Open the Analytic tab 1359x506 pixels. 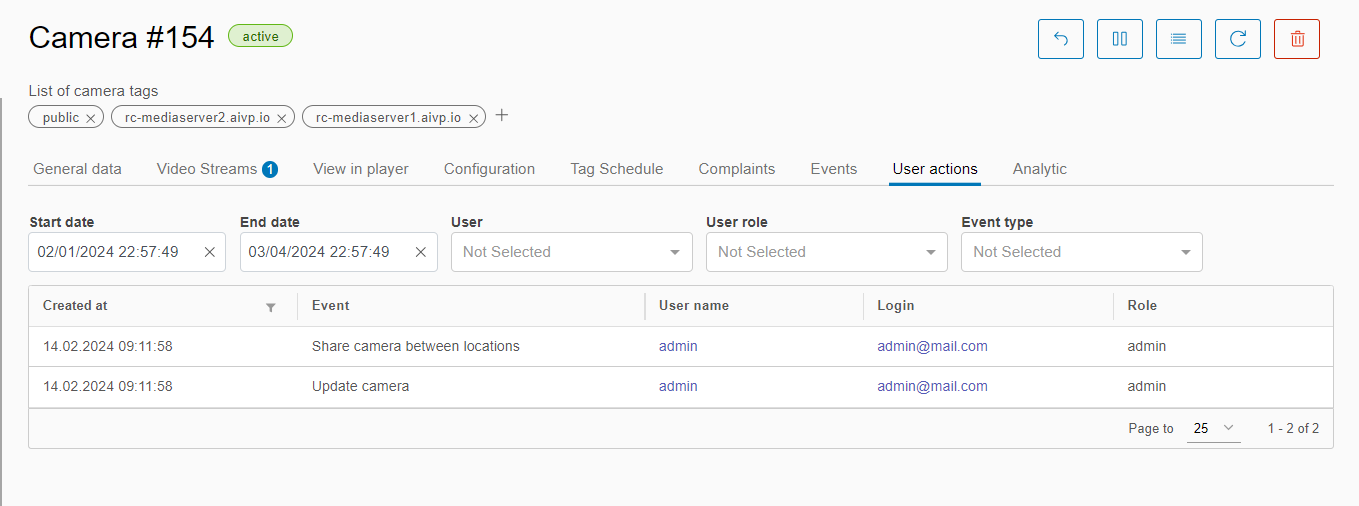(x=1039, y=169)
